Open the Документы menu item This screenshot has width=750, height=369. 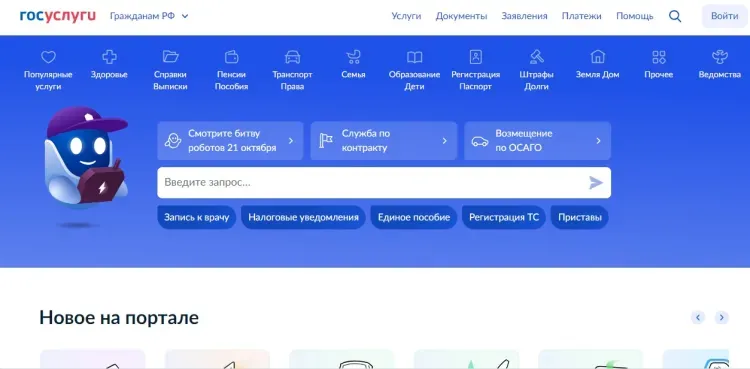(x=461, y=16)
